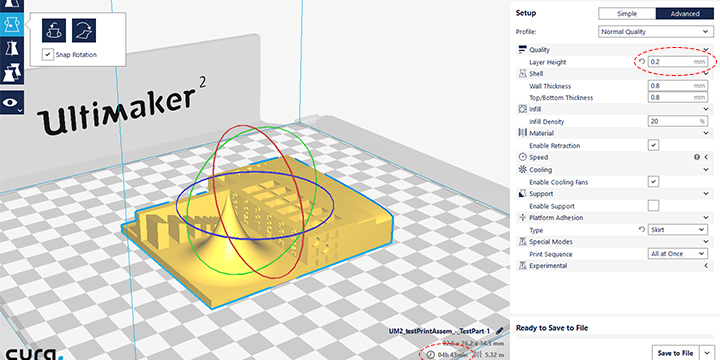Click the Infill Density input field
This screenshot has height=360, width=720.
[677, 121]
